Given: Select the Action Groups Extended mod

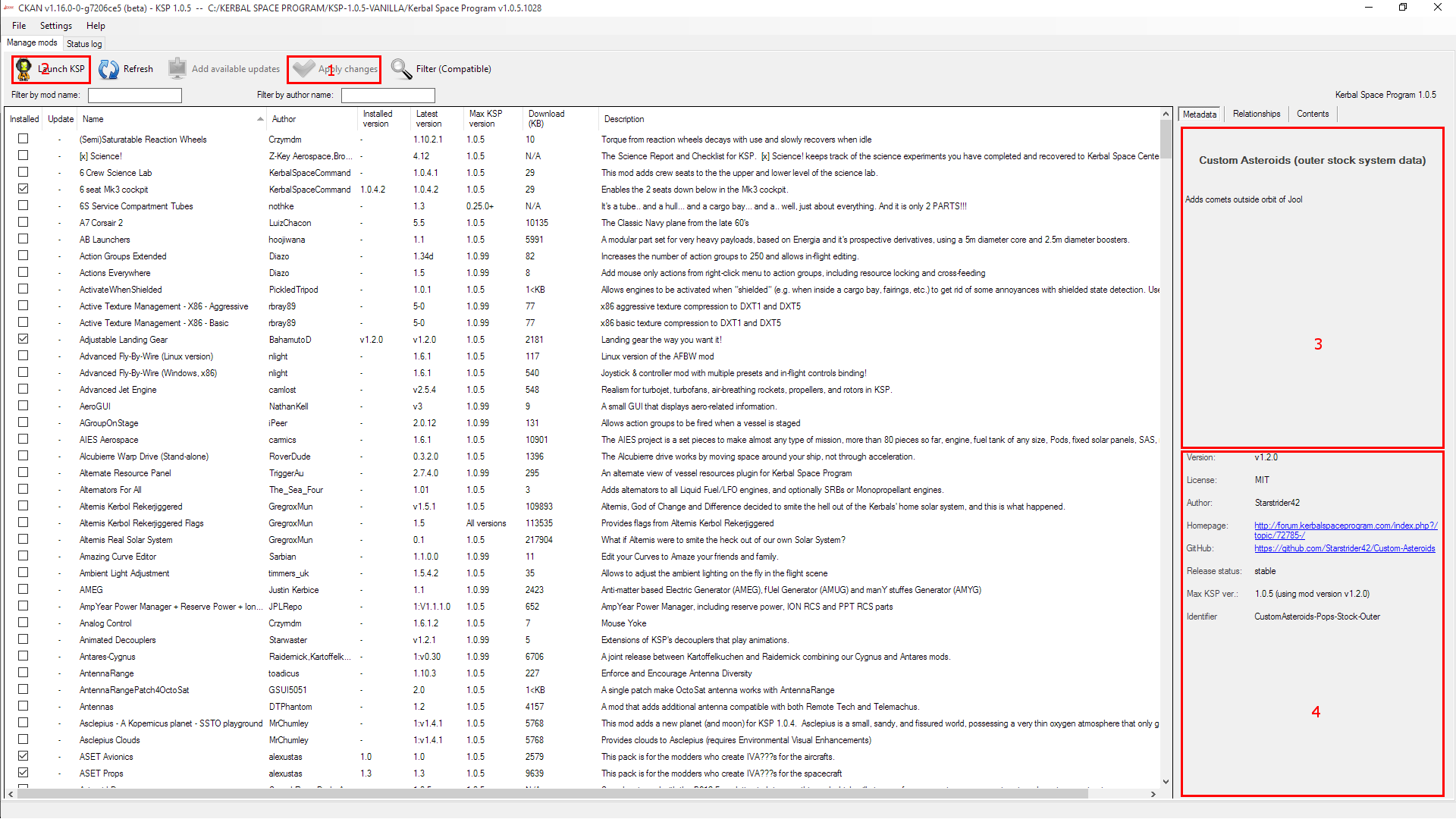Looking at the screenshot, I should pos(582,256).
